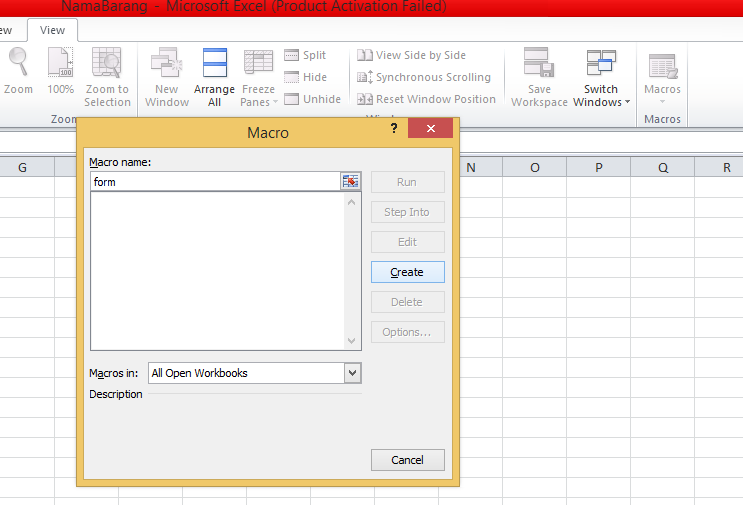
Task: Open the Zoom magnifier tool
Action: 18,71
